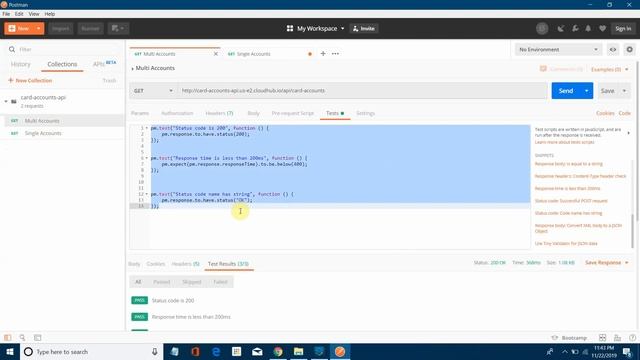Insert 'Response time is less than 200ms' snippet
The image size is (640, 360).
567,189
